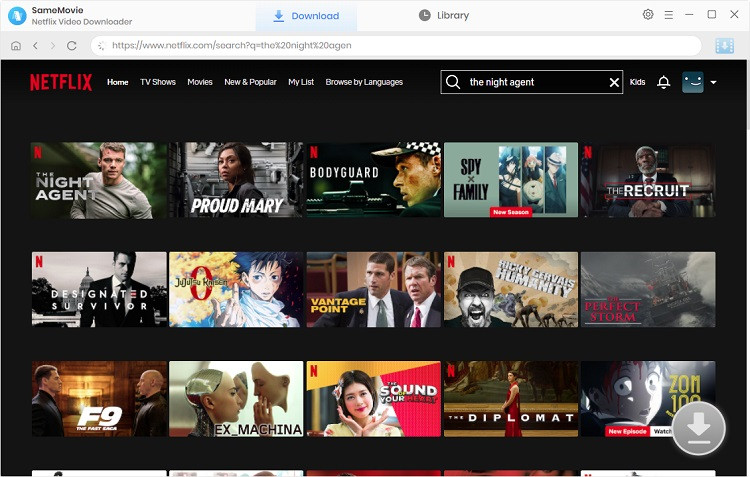Reload the page with refresh icon

coord(72,45)
